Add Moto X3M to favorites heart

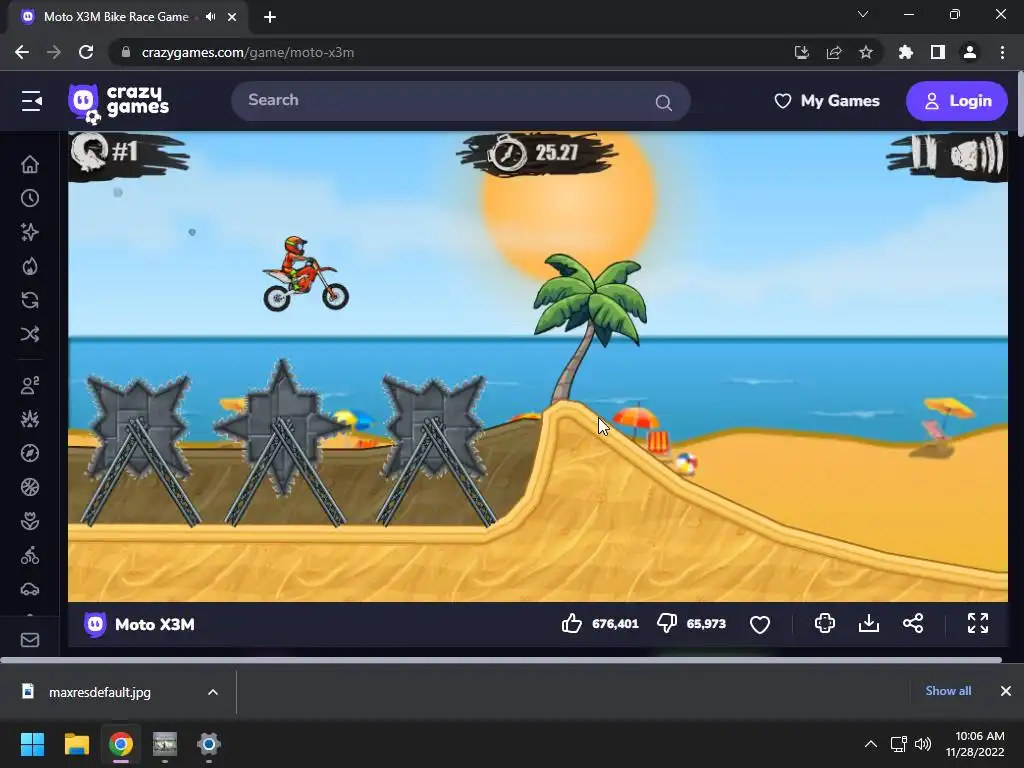tap(760, 624)
